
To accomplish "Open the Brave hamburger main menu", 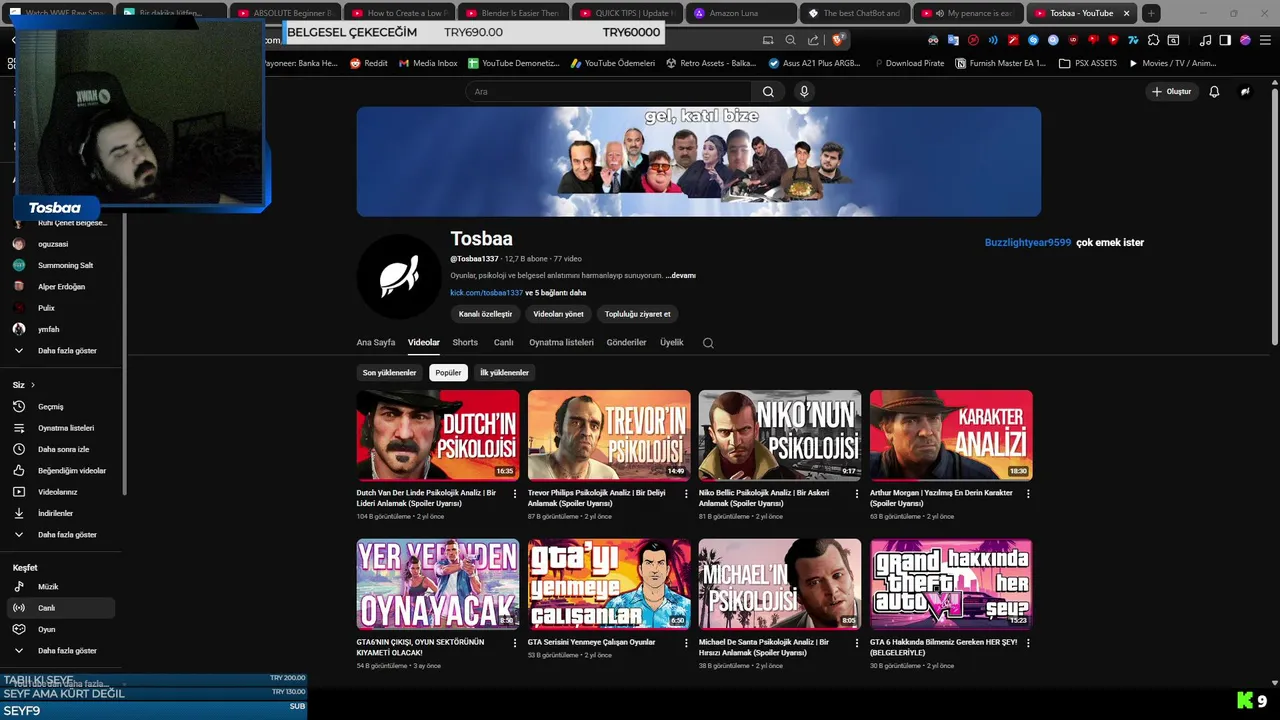I will (x=1265, y=40).
